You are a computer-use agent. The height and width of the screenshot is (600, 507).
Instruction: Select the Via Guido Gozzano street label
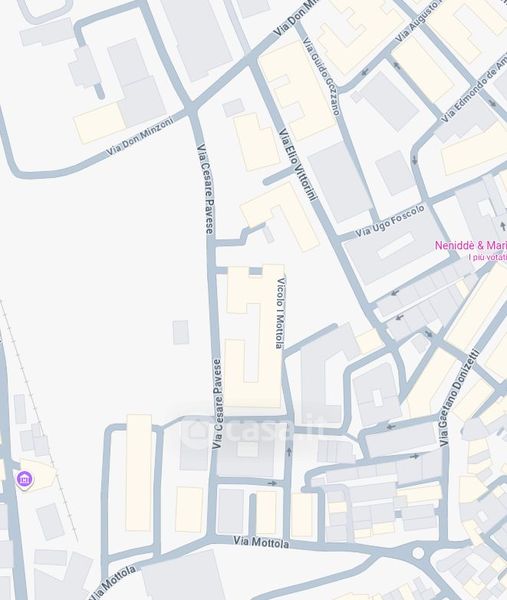[x=321, y=76]
